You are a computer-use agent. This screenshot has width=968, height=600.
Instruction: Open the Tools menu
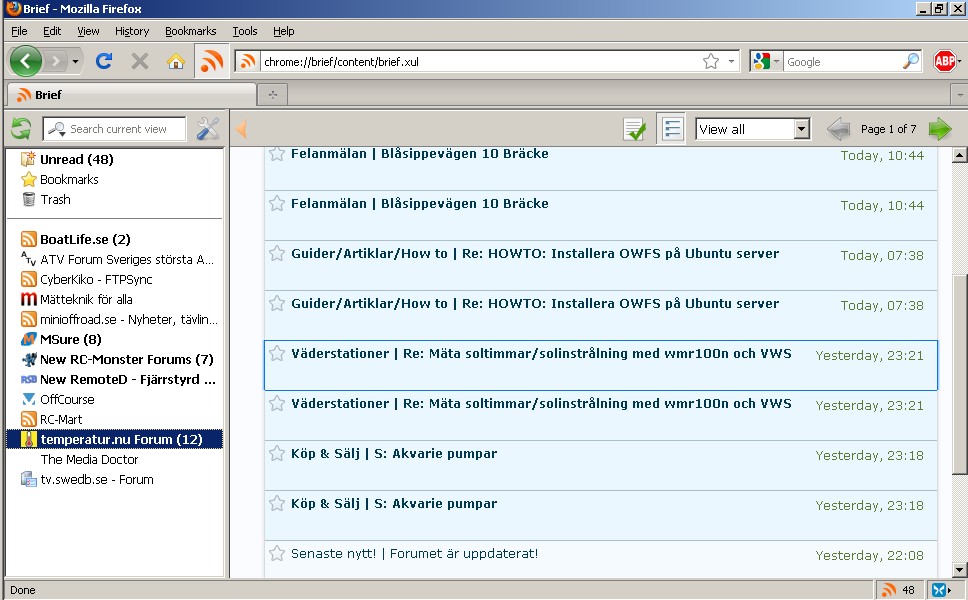244,31
